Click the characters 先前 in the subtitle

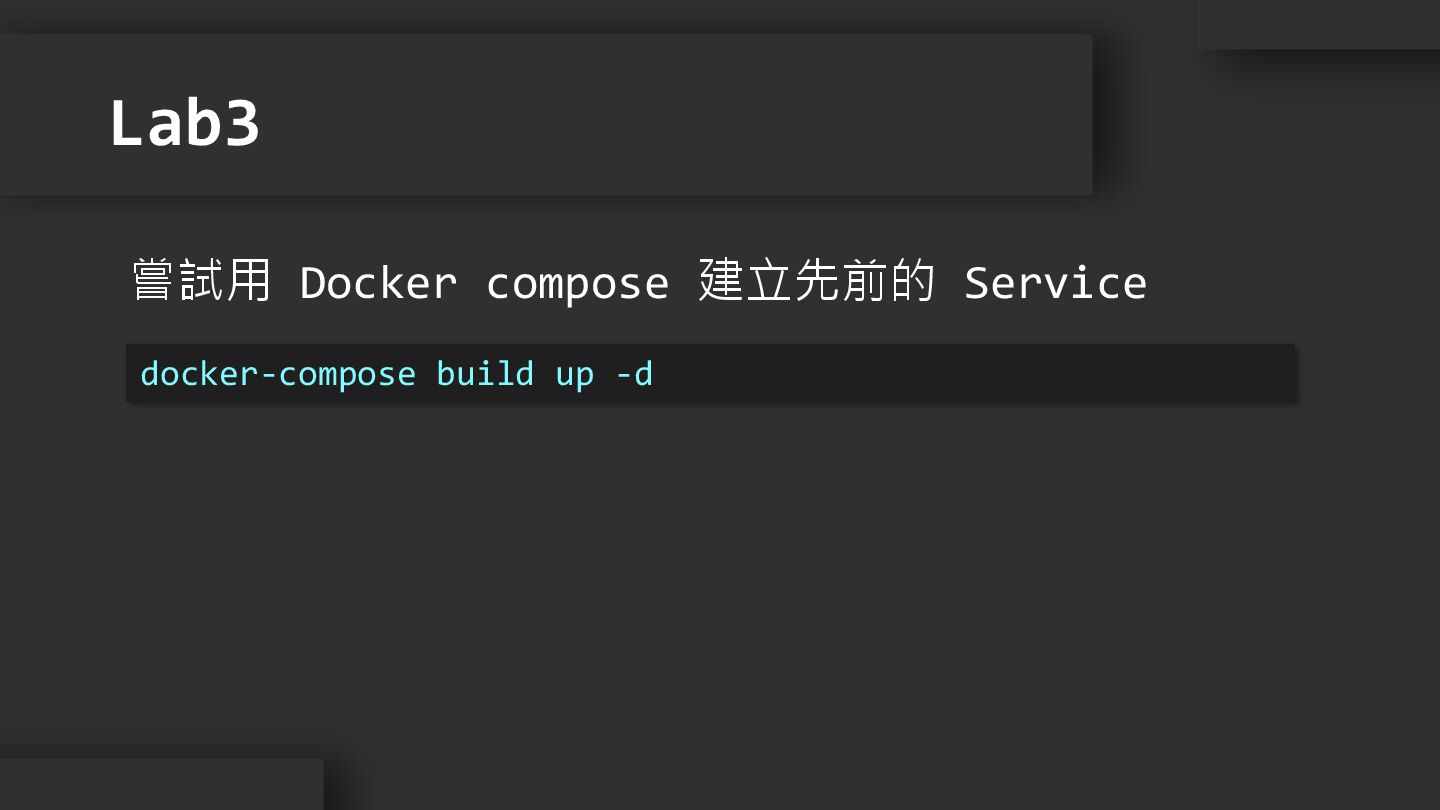tap(839, 281)
